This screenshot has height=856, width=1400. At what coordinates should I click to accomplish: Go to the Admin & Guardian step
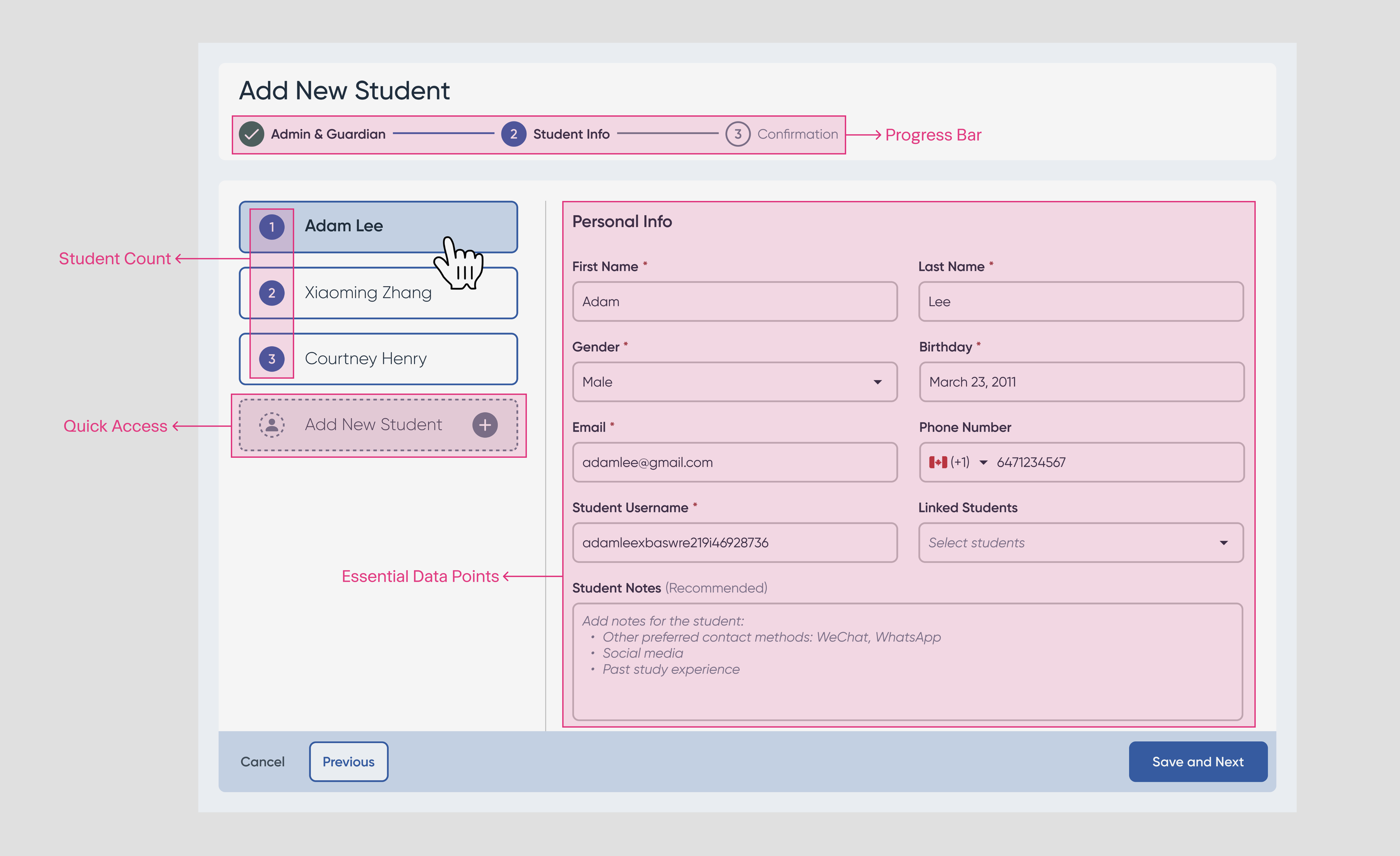[328, 134]
